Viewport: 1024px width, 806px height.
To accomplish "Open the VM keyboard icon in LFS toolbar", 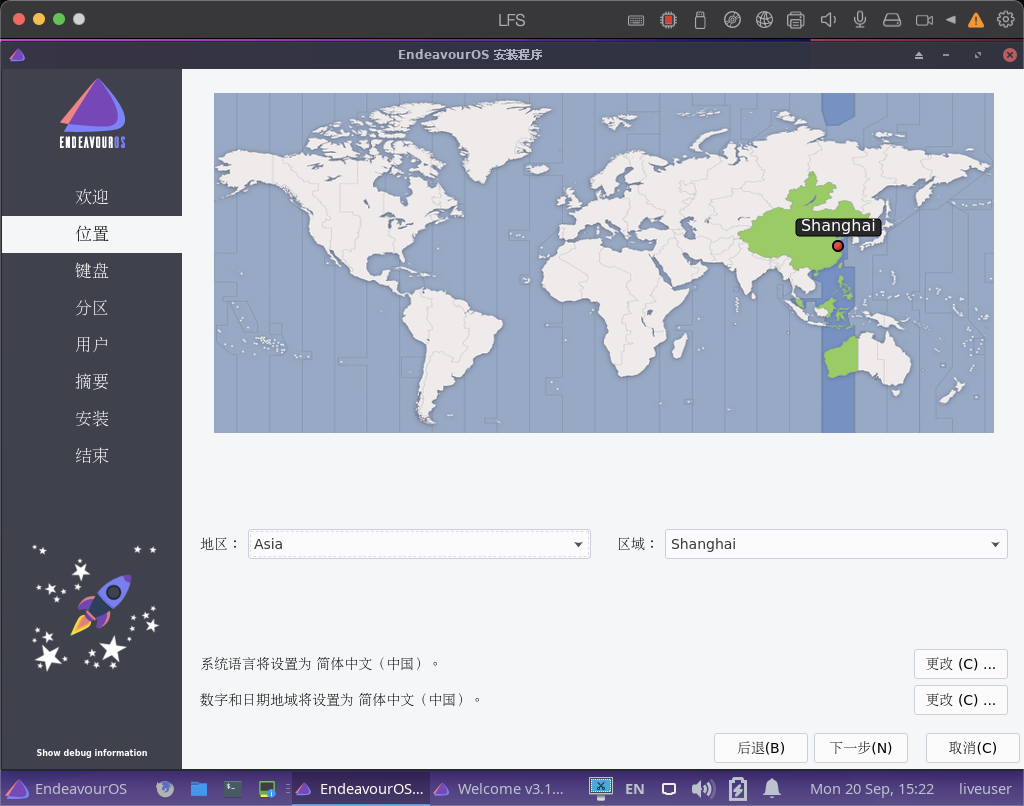I will click(635, 20).
